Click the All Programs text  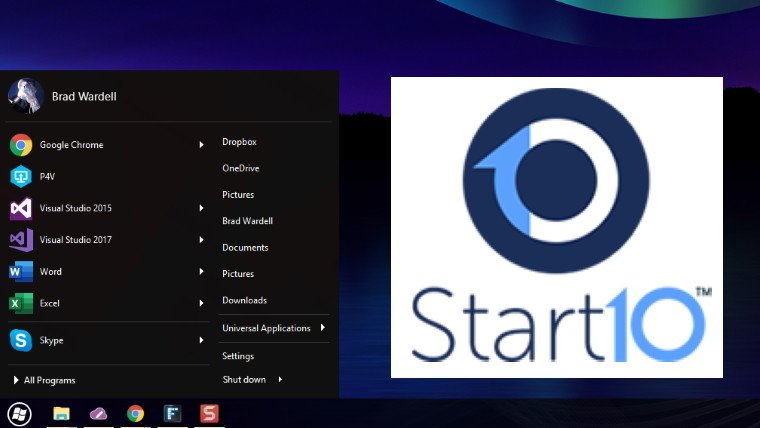click(x=50, y=380)
